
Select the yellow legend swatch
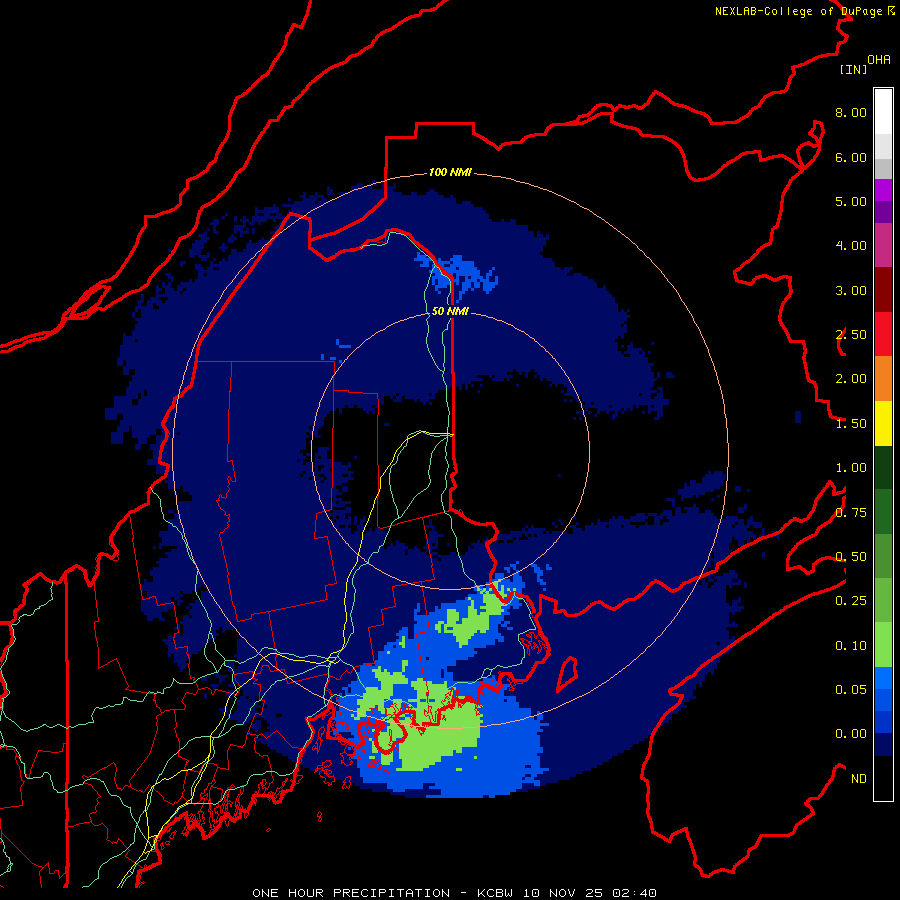[x=883, y=423]
